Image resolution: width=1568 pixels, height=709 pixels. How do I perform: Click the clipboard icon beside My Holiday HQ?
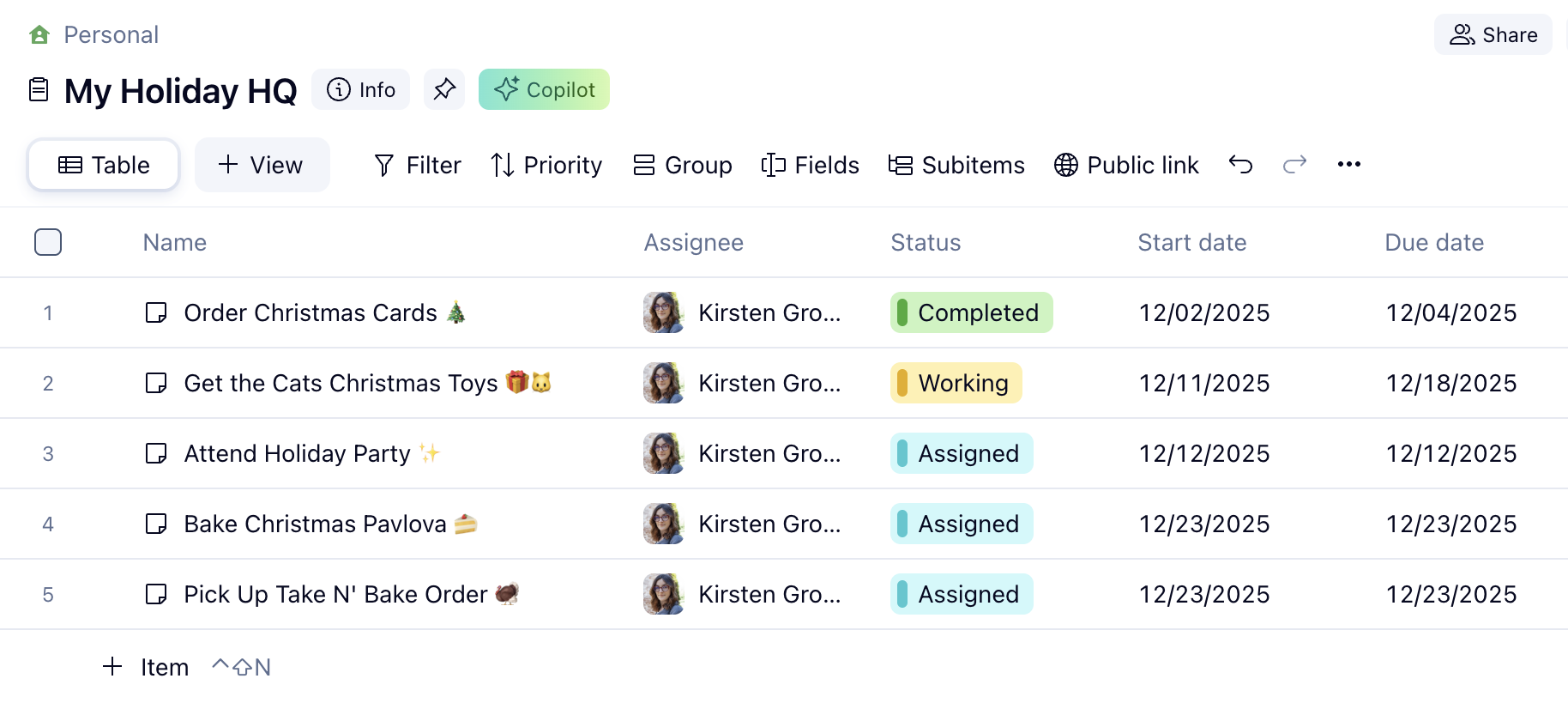(39, 89)
